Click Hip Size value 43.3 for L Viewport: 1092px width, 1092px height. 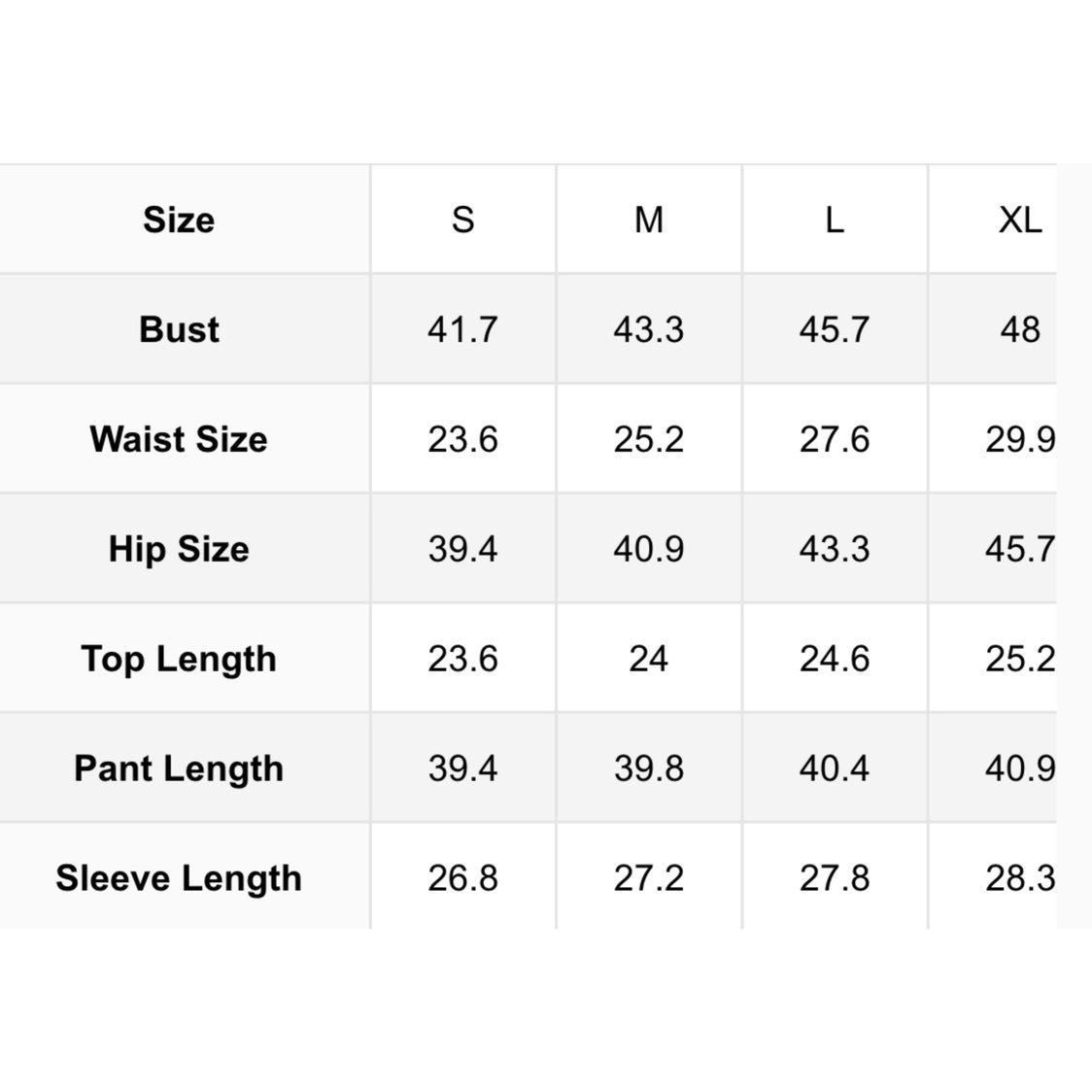coord(835,549)
